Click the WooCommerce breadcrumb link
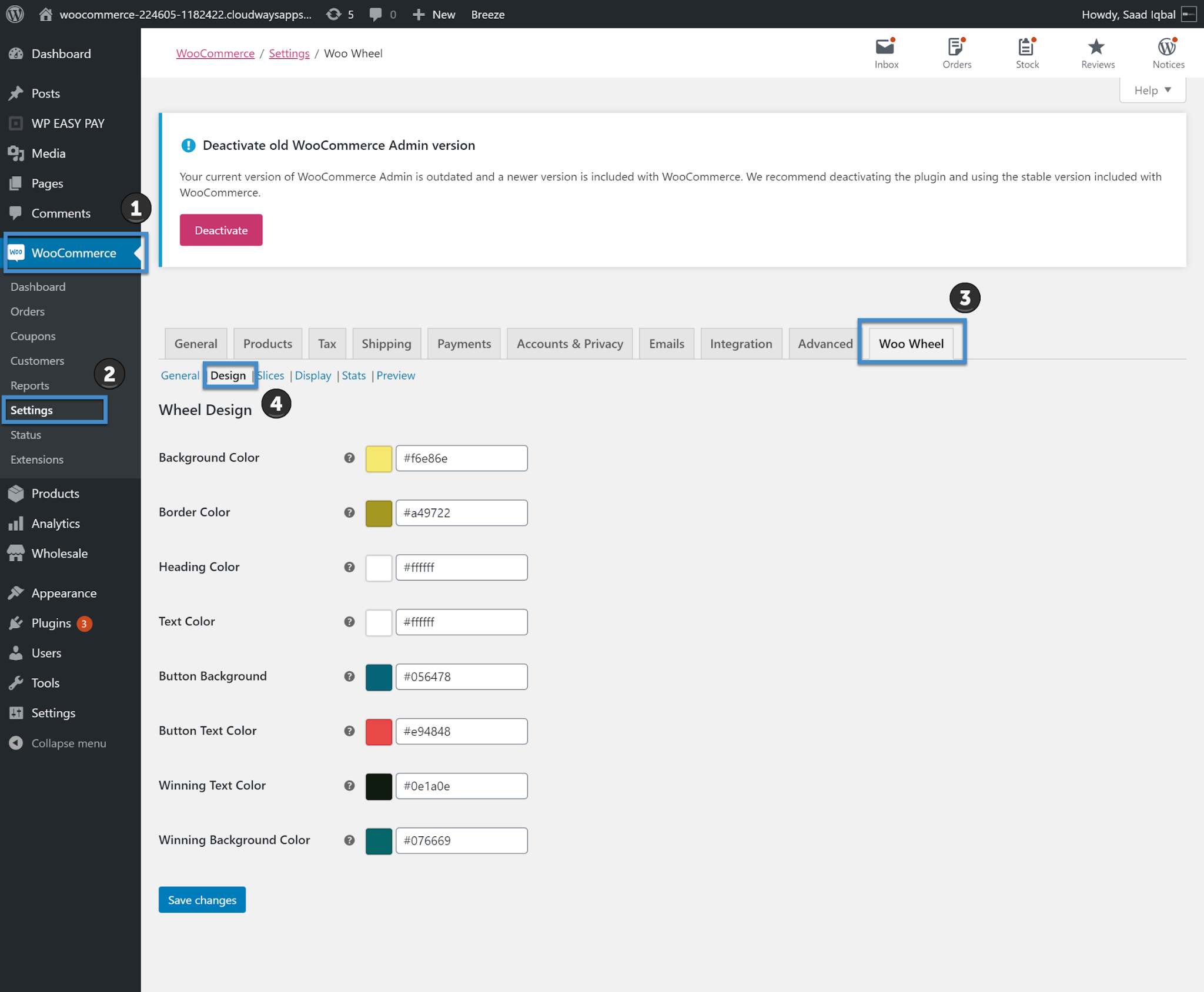 click(x=215, y=53)
